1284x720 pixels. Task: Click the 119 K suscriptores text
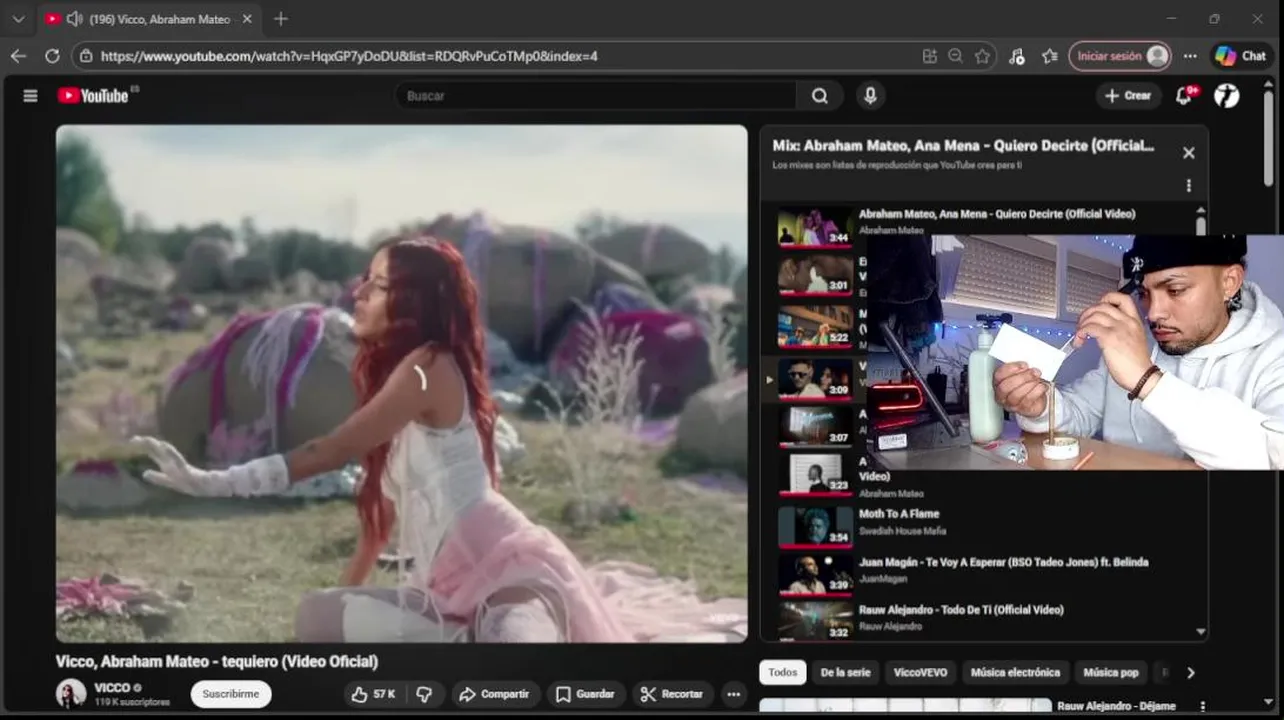[x=132, y=703]
